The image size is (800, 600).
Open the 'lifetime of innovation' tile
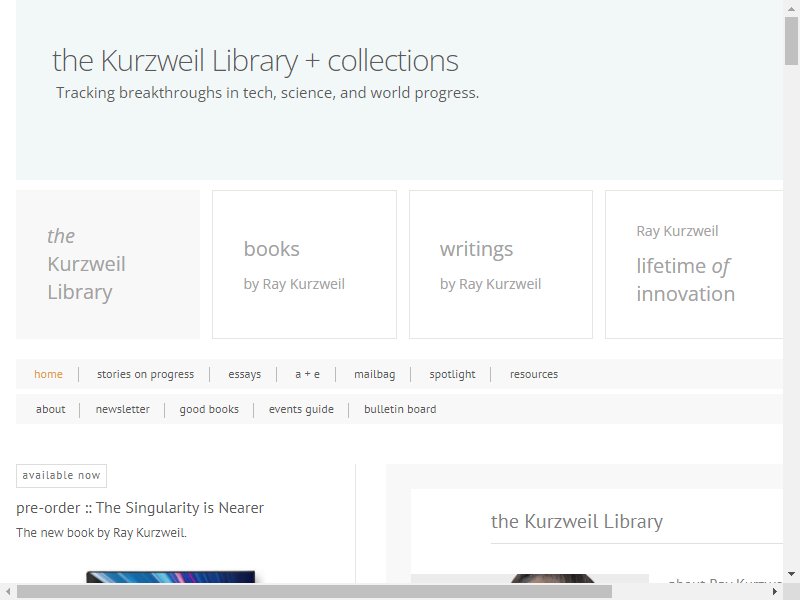point(694,264)
